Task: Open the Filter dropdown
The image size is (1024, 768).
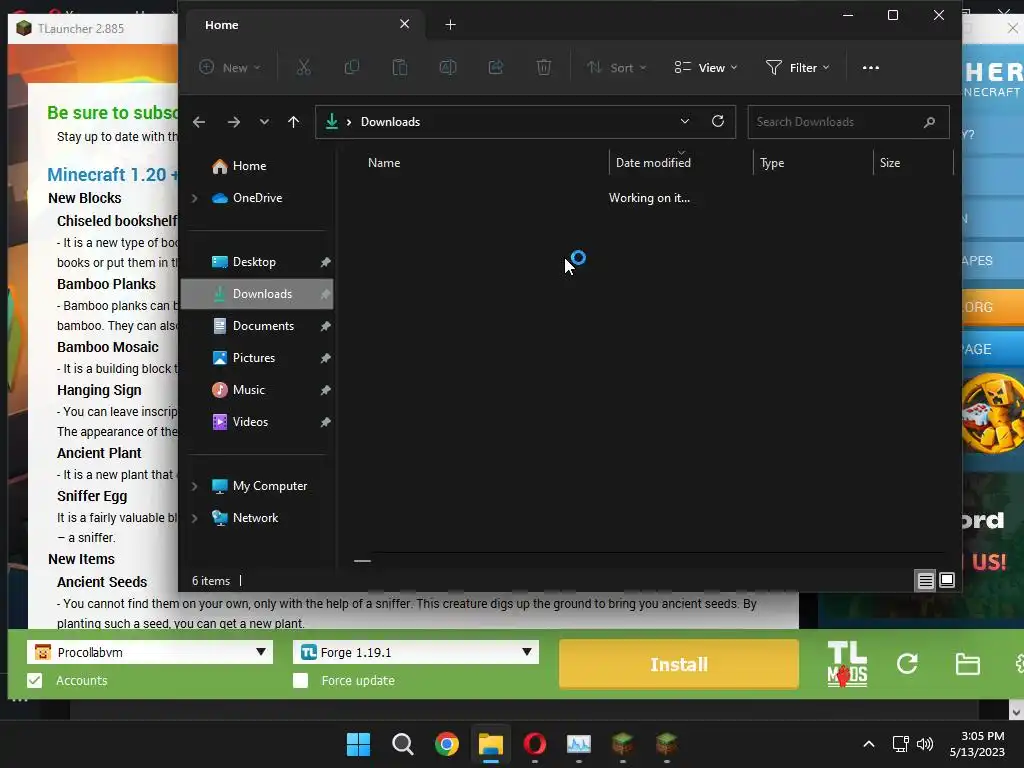Action: (x=797, y=67)
